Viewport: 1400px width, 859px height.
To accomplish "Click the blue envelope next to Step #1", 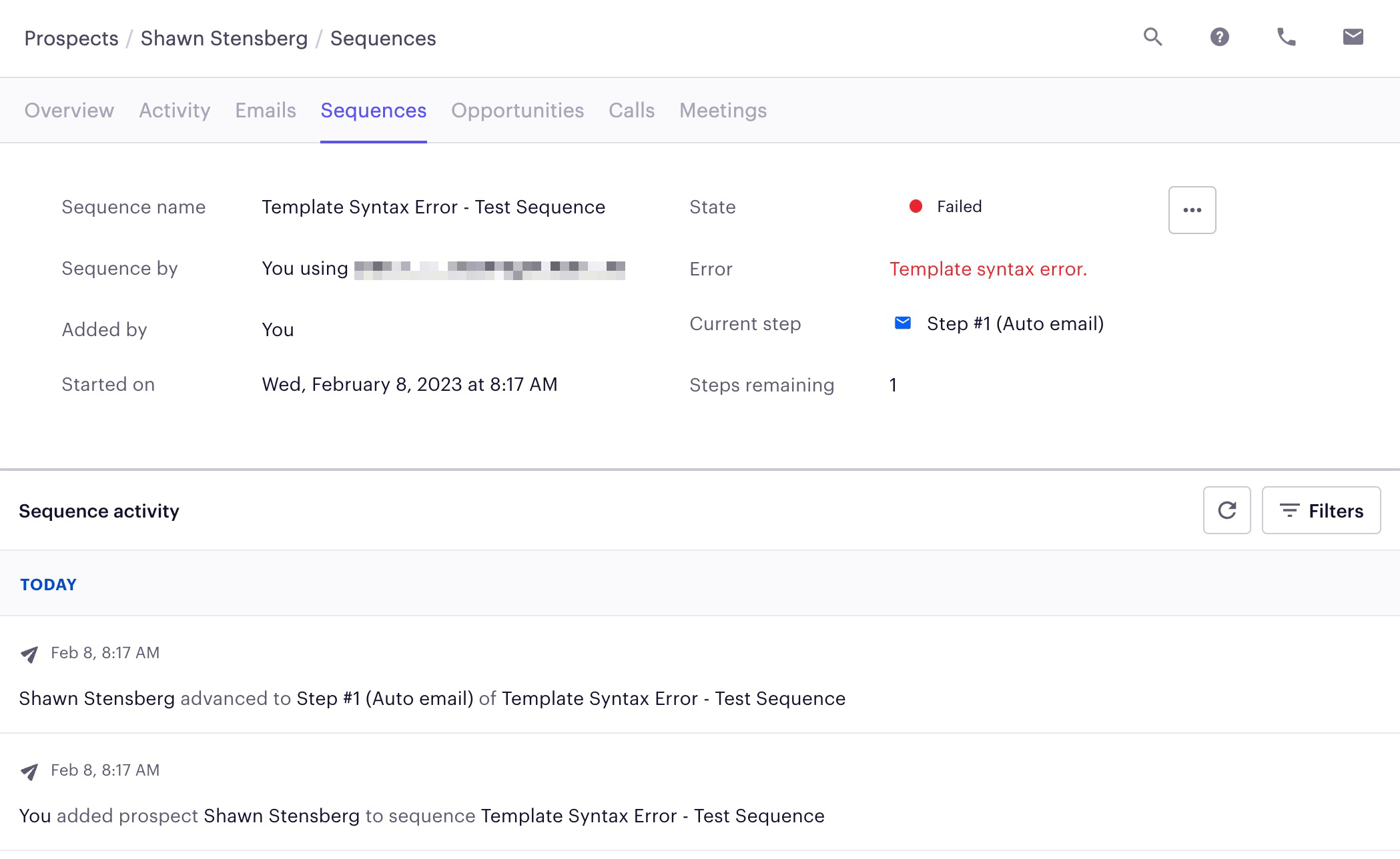I will 902,323.
